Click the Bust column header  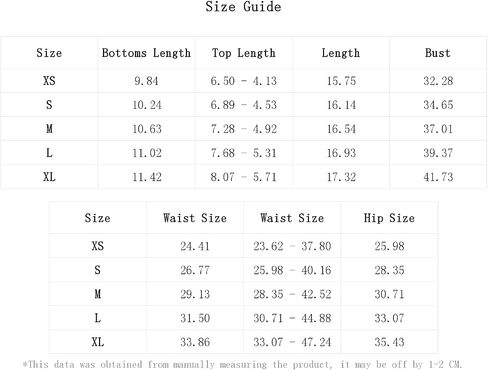[x=438, y=53]
